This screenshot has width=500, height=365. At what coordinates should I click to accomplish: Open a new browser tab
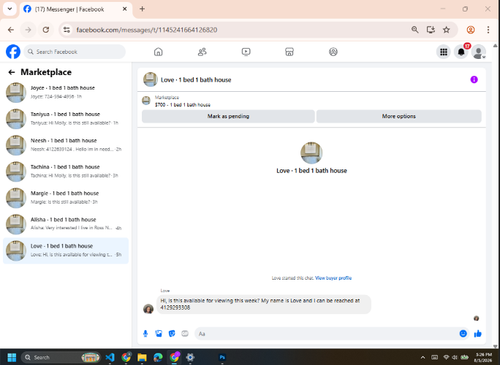(142, 9)
